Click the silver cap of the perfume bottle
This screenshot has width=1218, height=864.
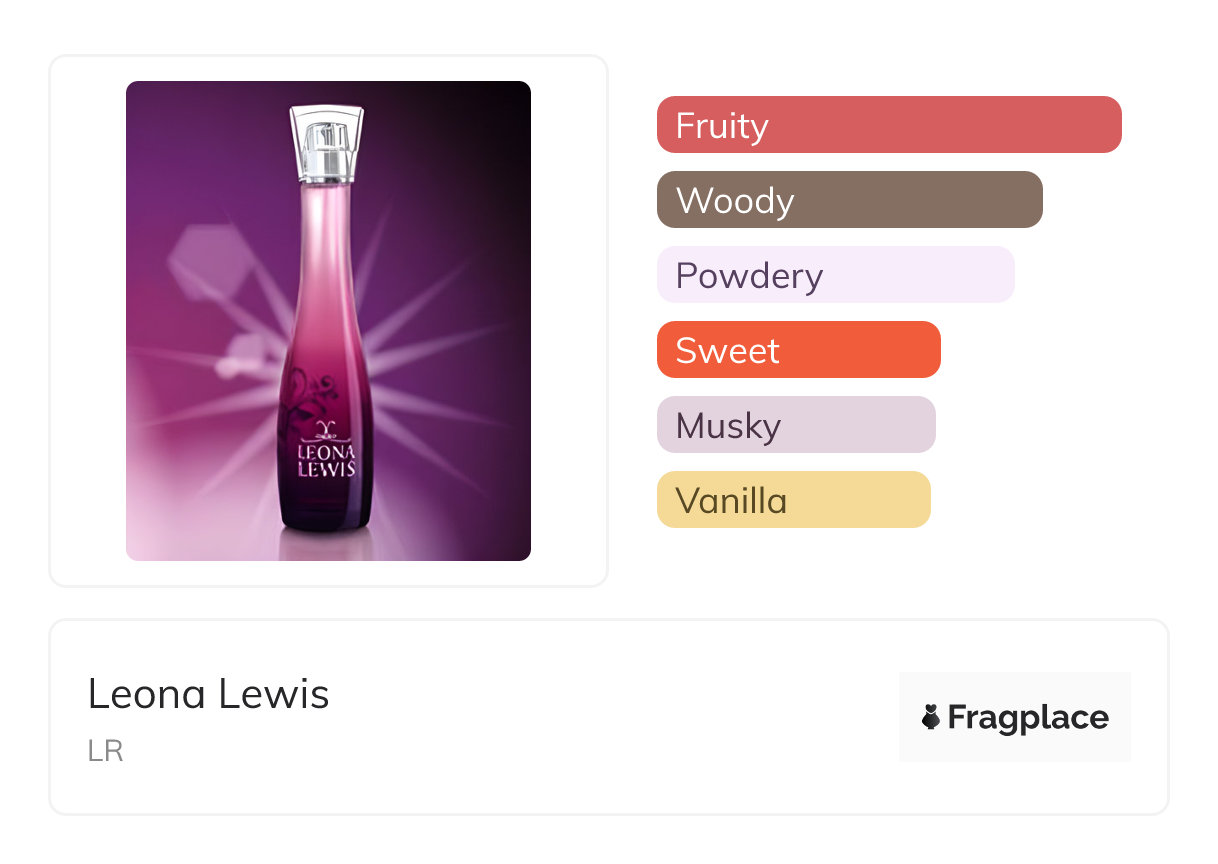point(326,140)
